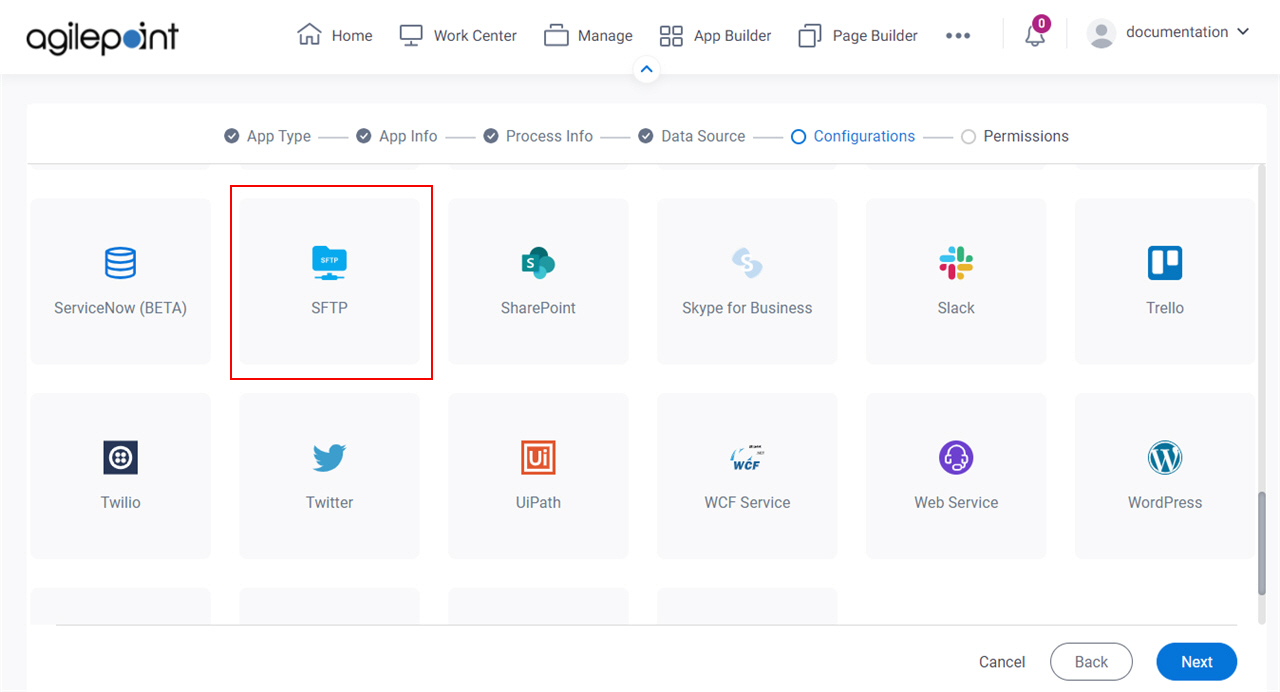
Task: Go to the Data Source step
Action: 692,136
